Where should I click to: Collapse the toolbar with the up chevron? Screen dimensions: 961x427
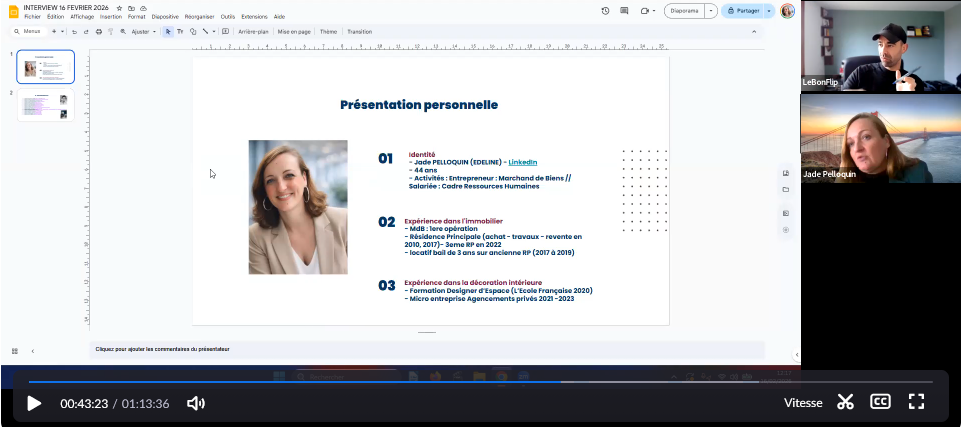coord(753,32)
